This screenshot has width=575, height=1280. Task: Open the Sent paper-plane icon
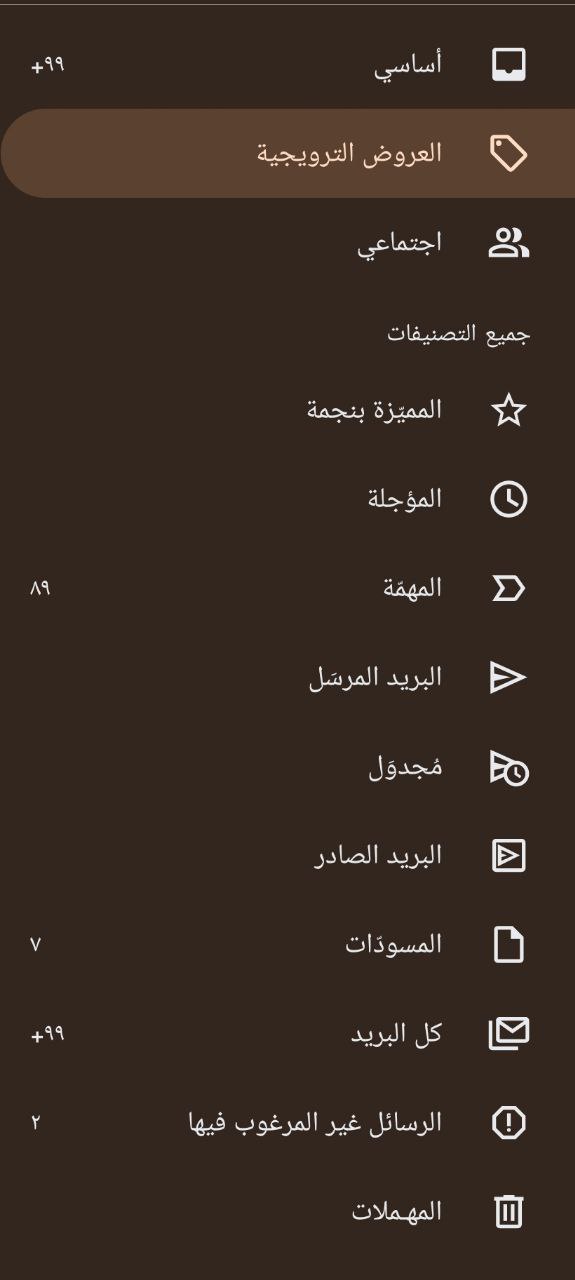[x=508, y=677]
